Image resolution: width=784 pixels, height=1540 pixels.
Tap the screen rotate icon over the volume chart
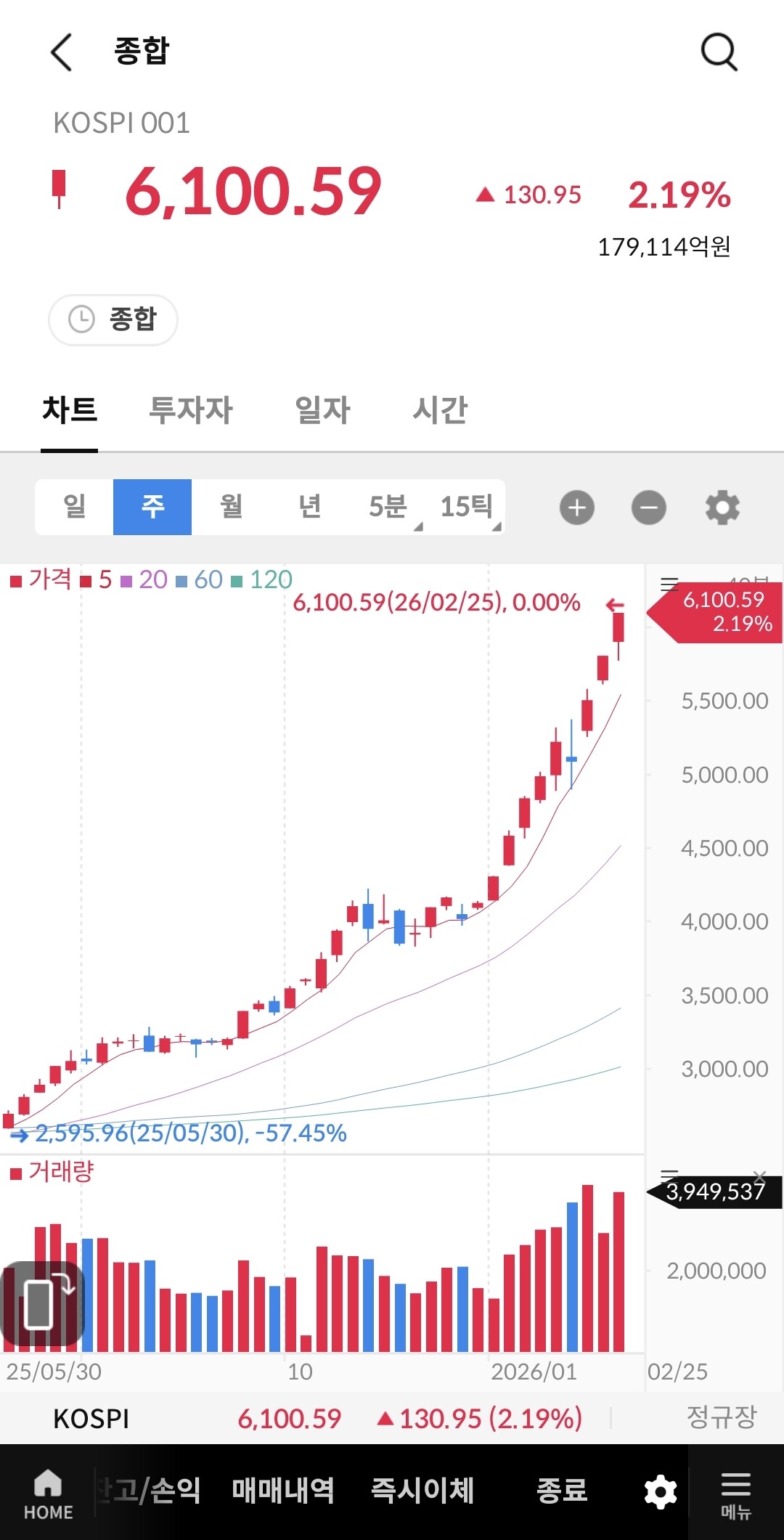click(x=44, y=1303)
